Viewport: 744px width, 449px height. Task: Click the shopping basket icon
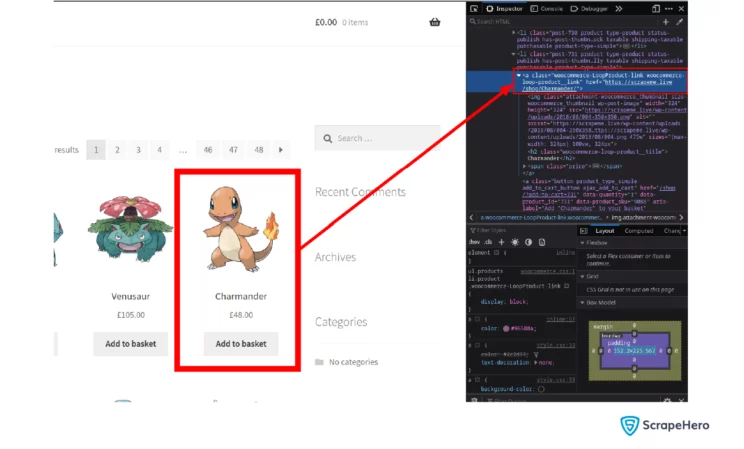point(435,22)
